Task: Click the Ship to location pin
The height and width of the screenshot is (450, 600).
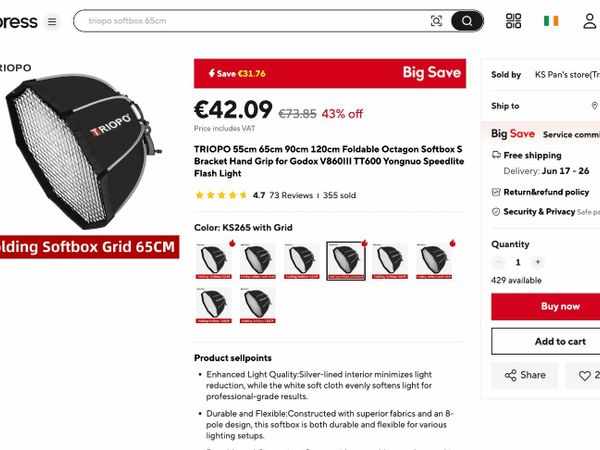Action: coord(594,106)
